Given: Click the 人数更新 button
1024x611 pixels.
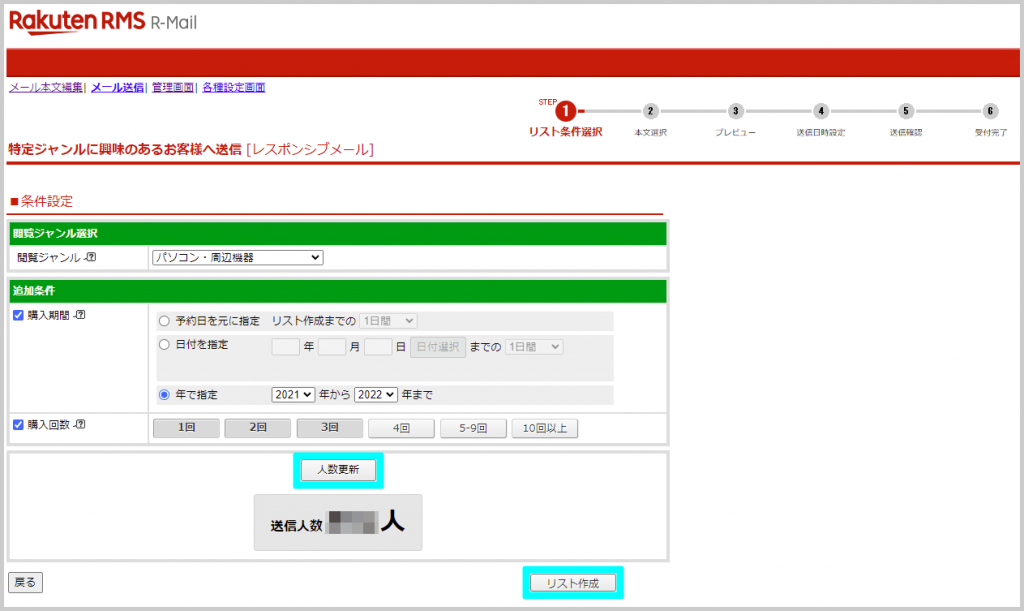Looking at the screenshot, I should [338, 470].
